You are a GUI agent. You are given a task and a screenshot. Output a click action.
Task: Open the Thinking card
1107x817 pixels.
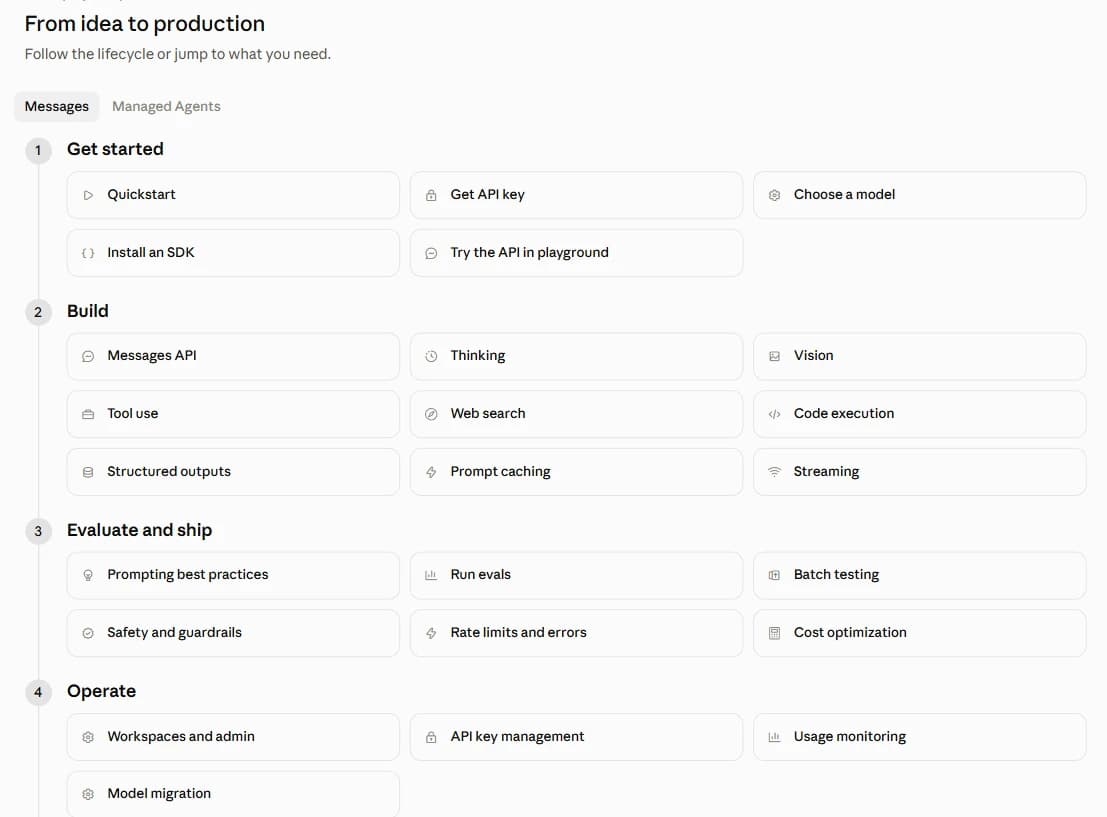click(576, 357)
